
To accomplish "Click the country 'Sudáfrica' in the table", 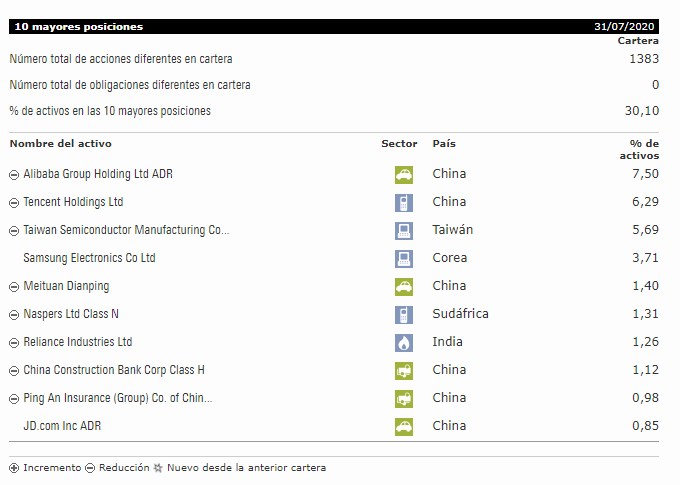I will click(461, 314).
